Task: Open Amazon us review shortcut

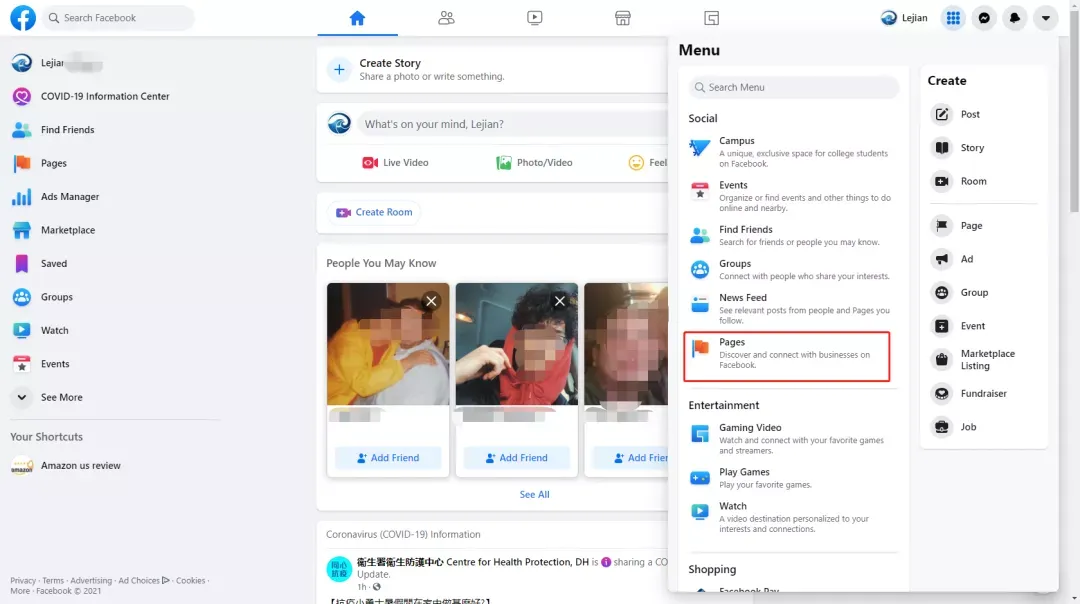Action: pyautogui.click(x=80, y=466)
